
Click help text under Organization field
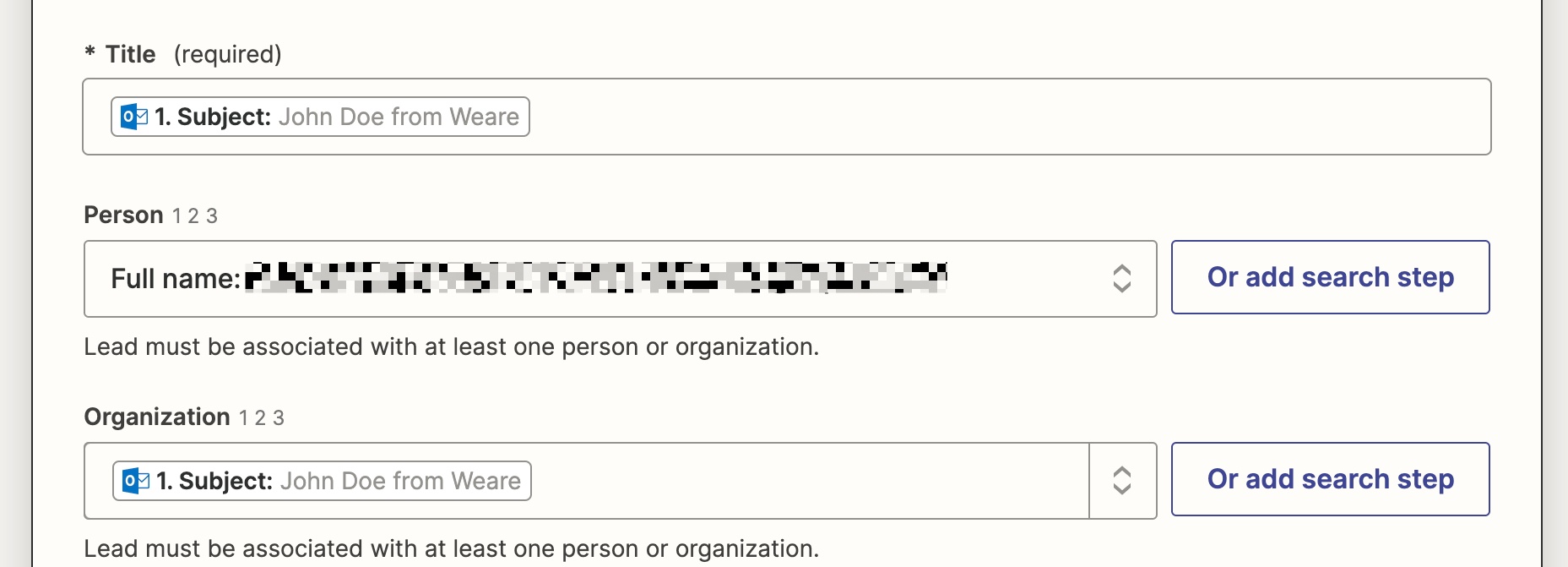tap(452, 549)
